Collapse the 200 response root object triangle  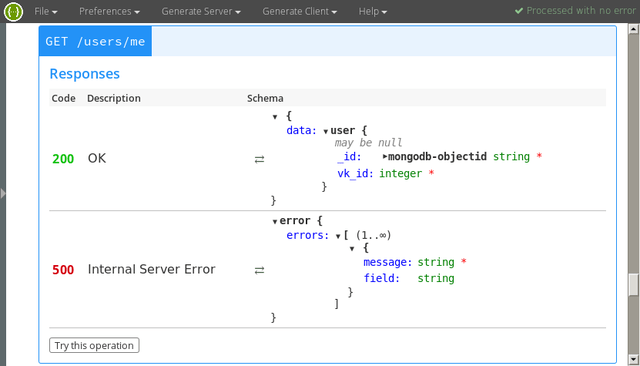tap(275, 117)
